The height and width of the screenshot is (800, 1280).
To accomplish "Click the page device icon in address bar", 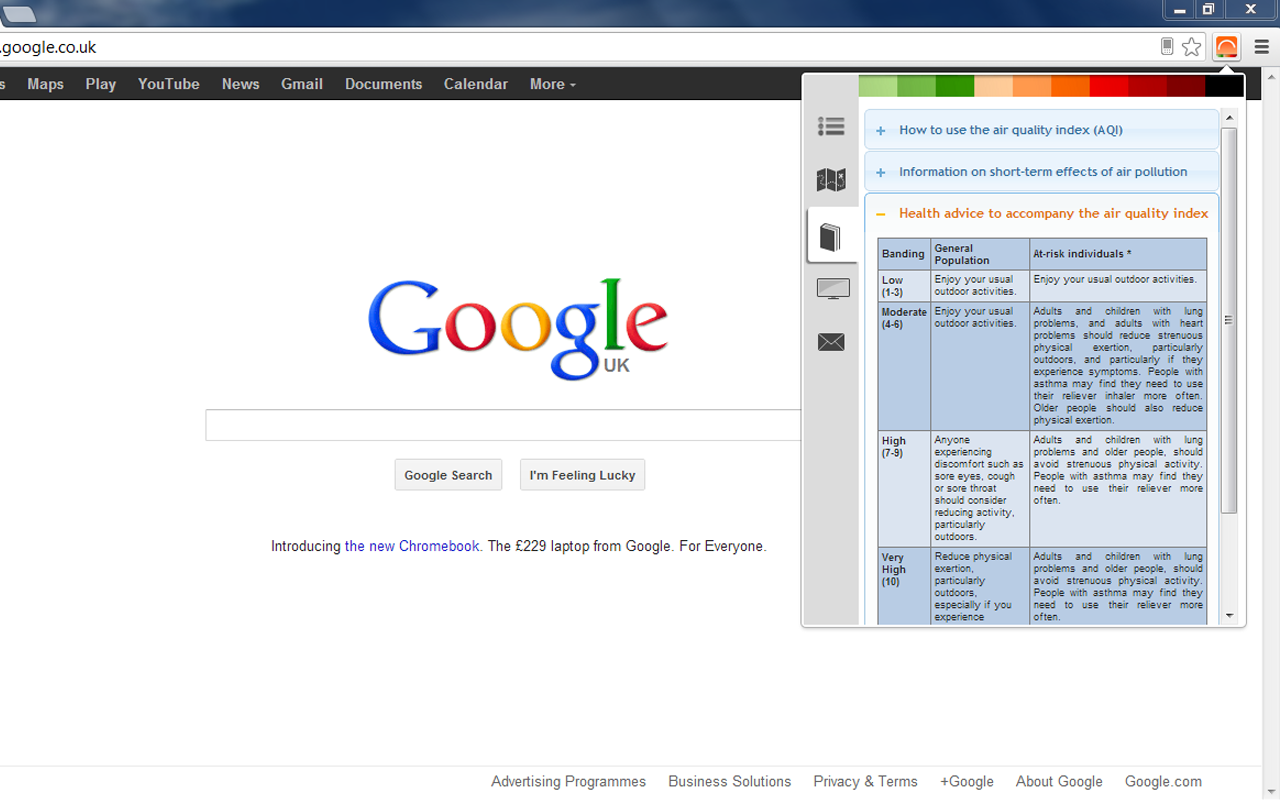I will [1167, 47].
